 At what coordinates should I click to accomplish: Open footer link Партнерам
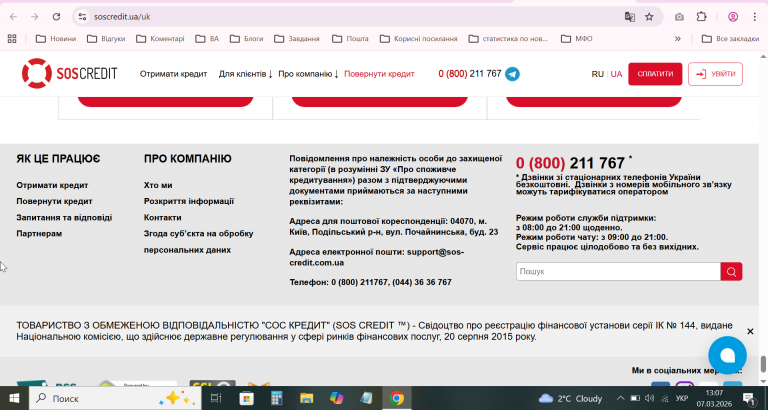point(39,234)
